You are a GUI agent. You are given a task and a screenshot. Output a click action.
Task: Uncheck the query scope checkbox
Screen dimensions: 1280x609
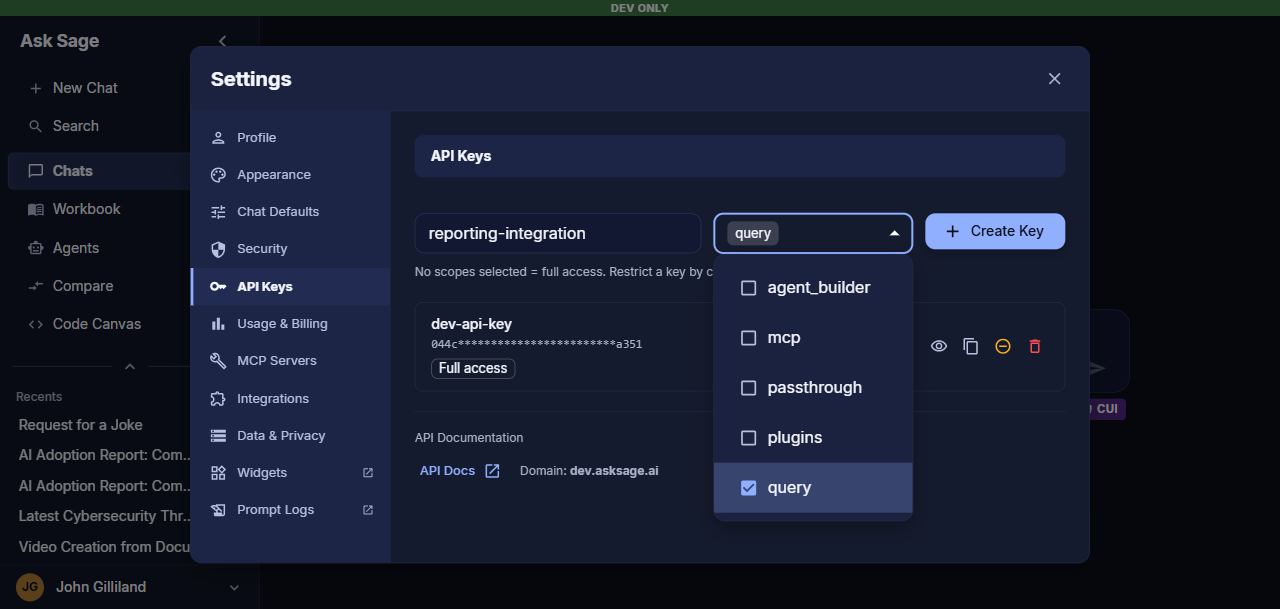pos(748,488)
